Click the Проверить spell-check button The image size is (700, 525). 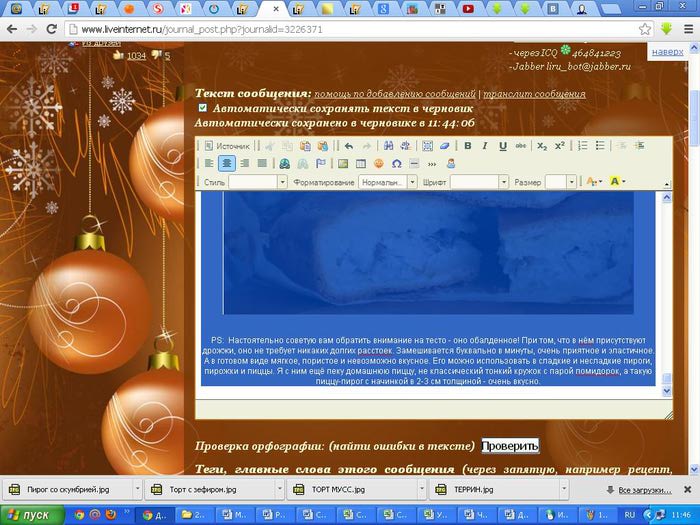(x=510, y=446)
